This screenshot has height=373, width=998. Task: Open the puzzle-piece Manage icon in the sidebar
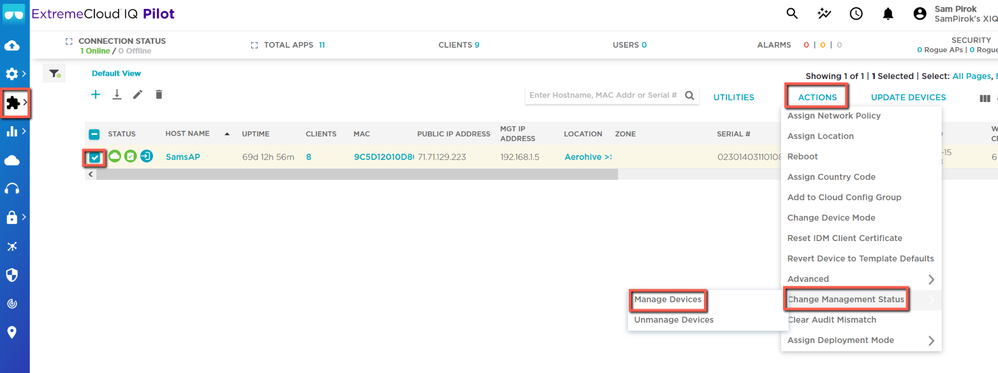[12, 102]
